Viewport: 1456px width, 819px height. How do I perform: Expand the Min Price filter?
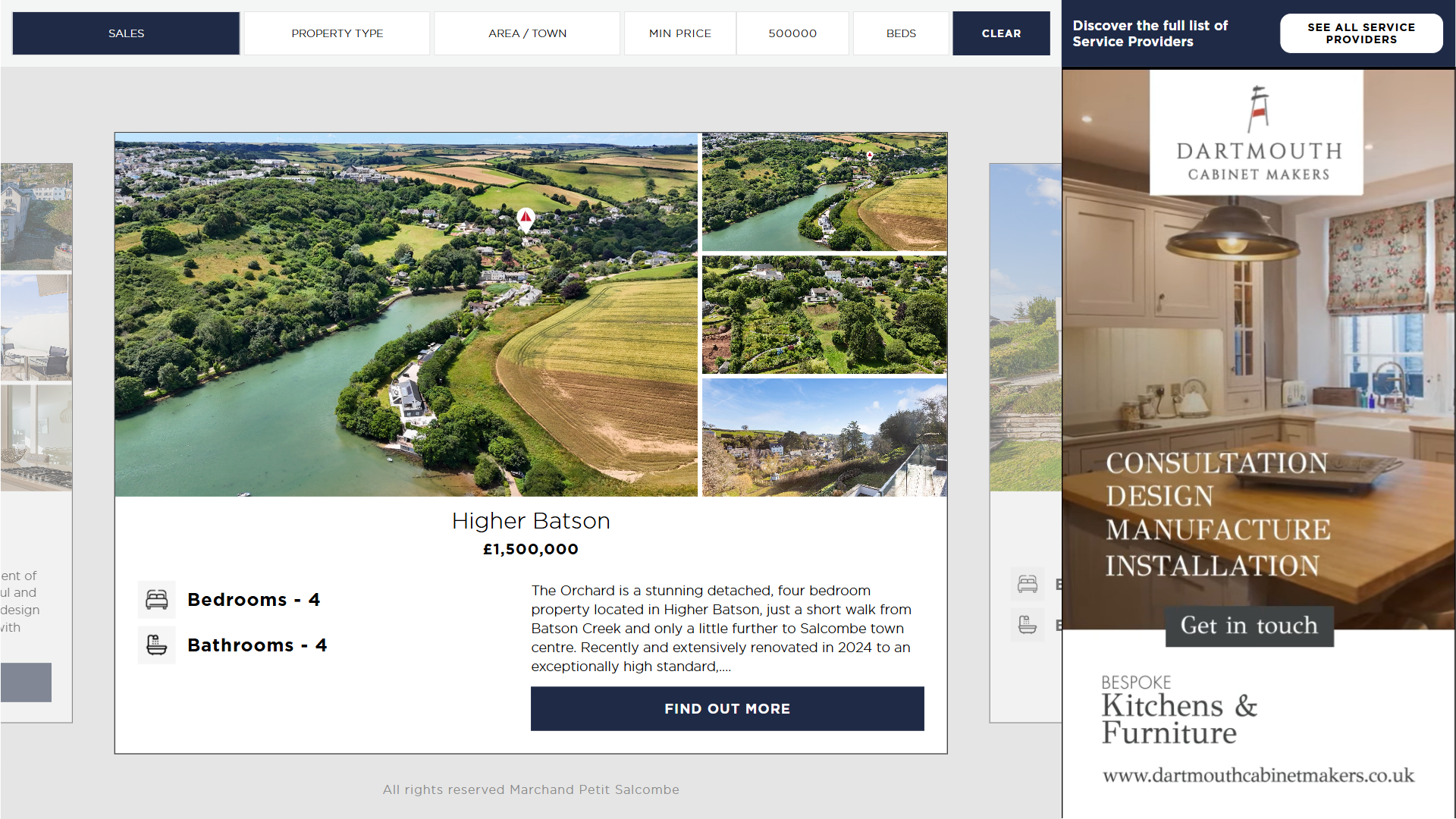pos(680,33)
